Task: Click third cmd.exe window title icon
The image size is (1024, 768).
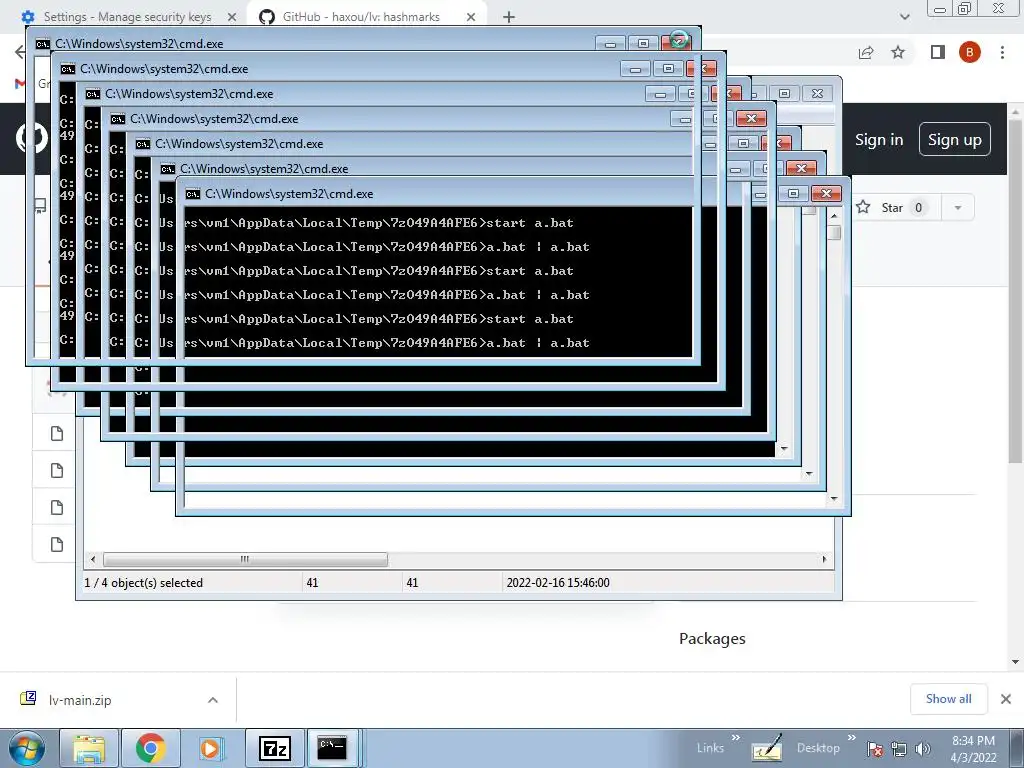Action: [x=93, y=94]
